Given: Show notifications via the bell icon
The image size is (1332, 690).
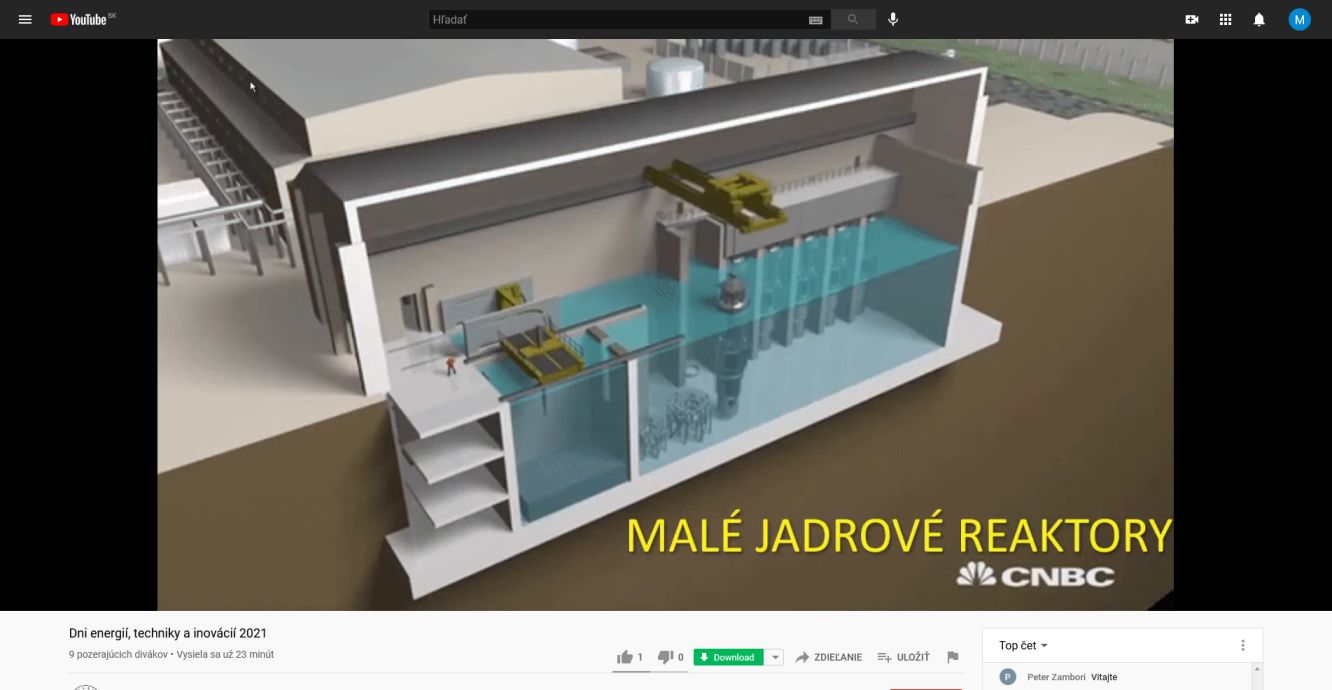Looking at the screenshot, I should point(1259,19).
